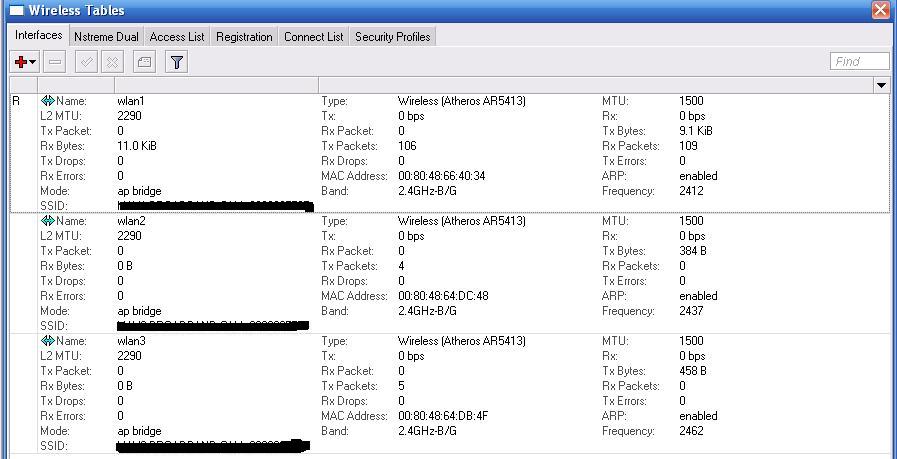This screenshot has height=459, width=897.
Task: Select the wlan3 interface icon
Action: coord(47,341)
